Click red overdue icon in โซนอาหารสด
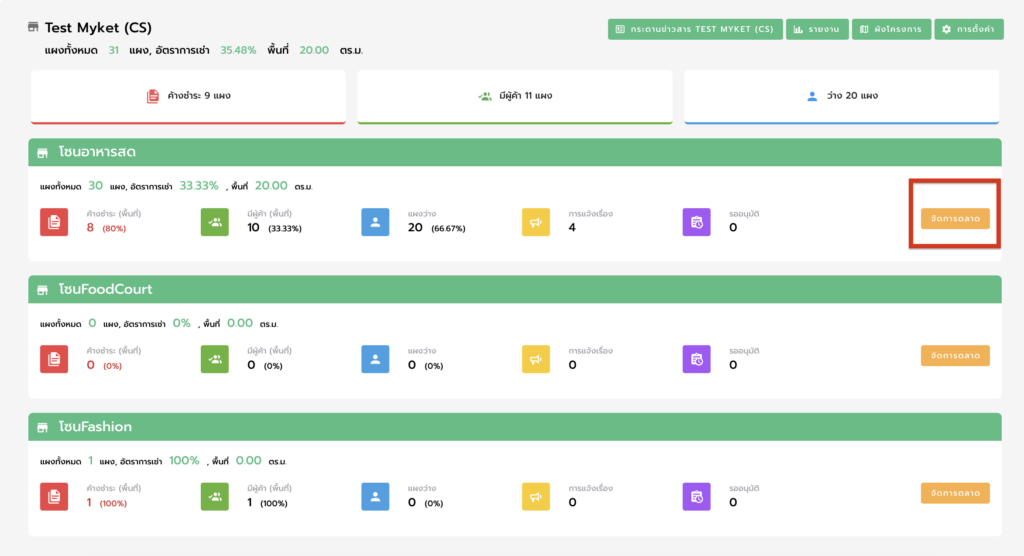Image resolution: width=1024 pixels, height=556 pixels. (54, 222)
